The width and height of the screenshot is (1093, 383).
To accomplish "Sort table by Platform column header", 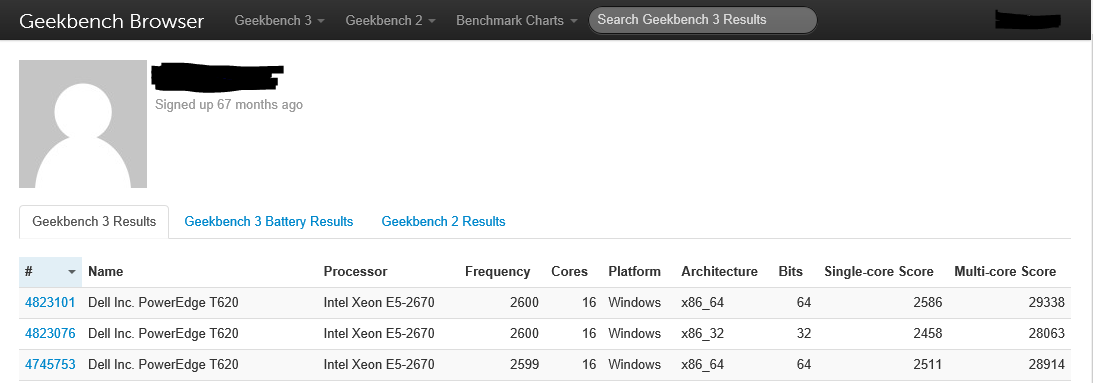I will pos(634,272).
